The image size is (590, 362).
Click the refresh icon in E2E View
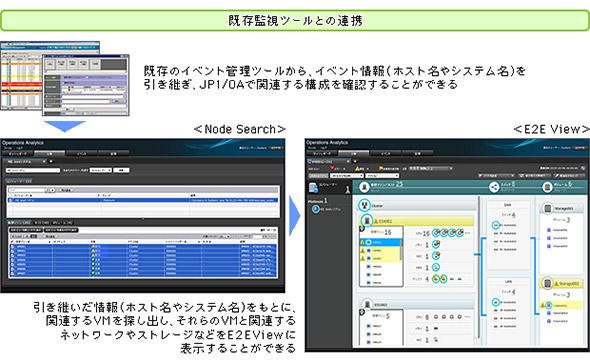coord(582,168)
